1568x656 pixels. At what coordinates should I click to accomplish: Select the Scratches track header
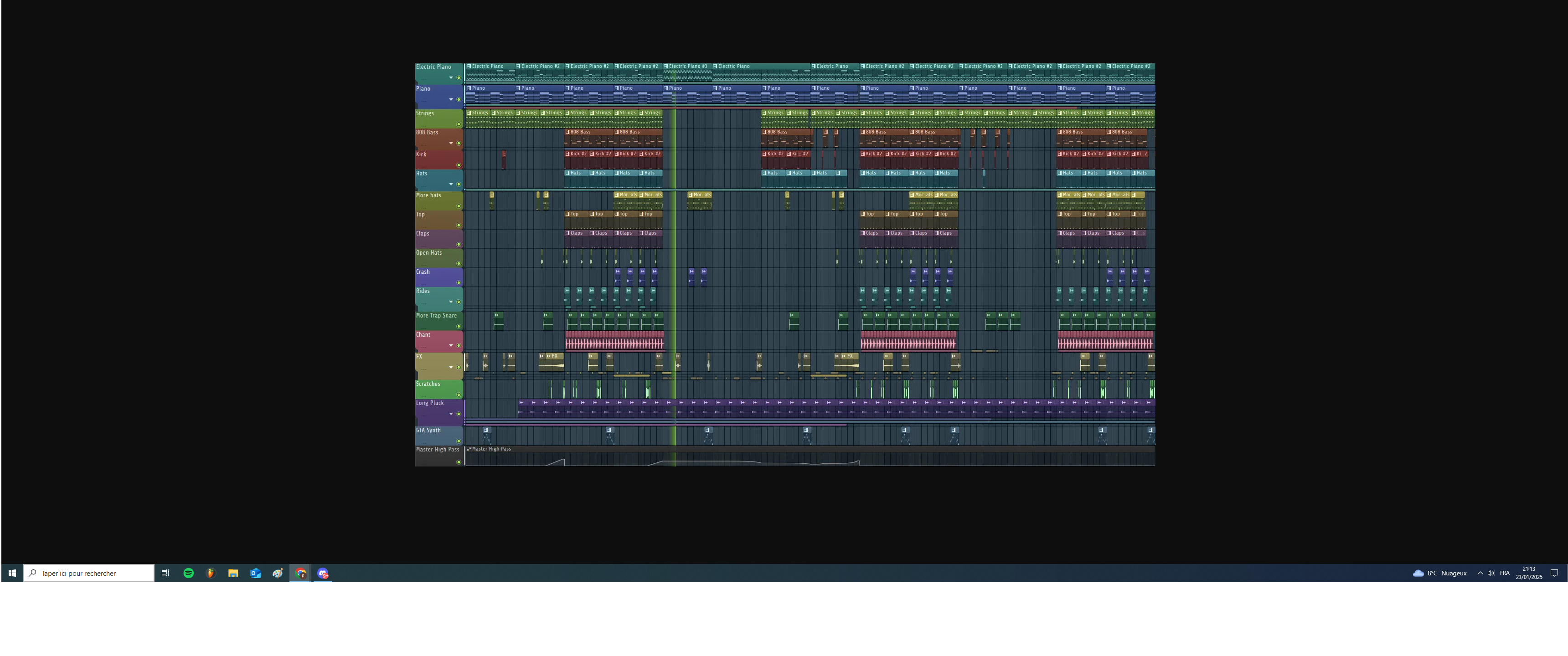coord(439,389)
